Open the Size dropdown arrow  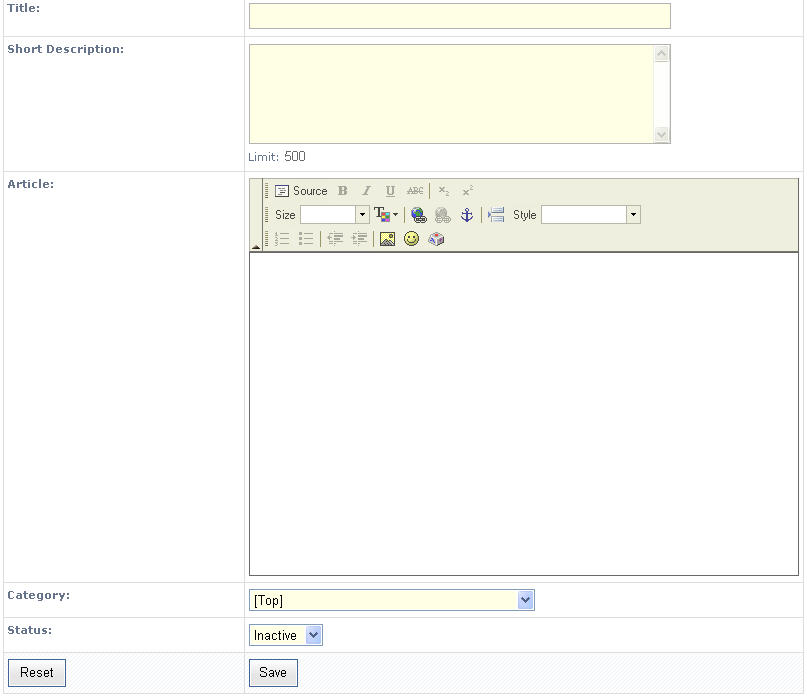coord(362,215)
